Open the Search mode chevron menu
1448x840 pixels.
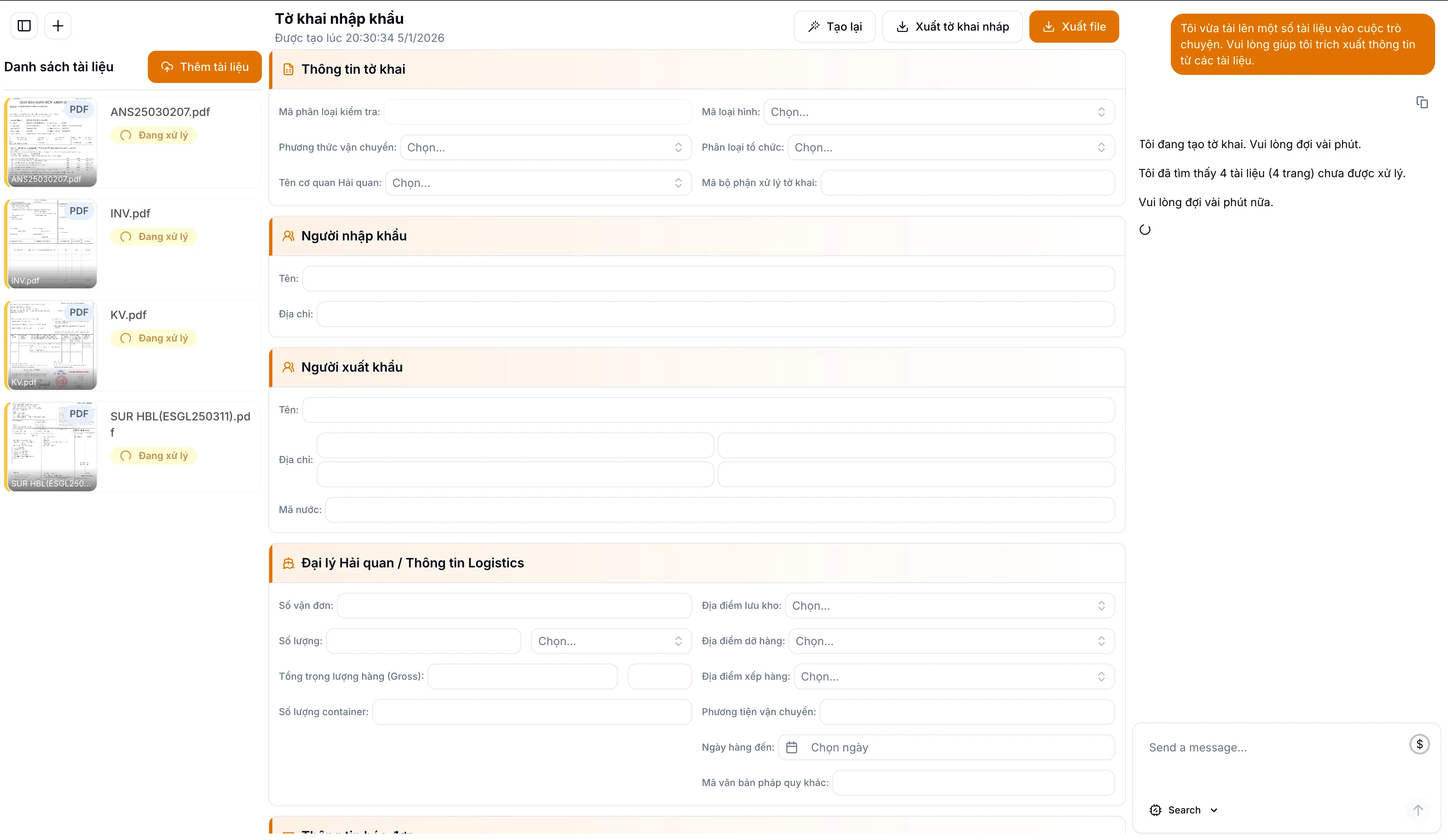1214,810
